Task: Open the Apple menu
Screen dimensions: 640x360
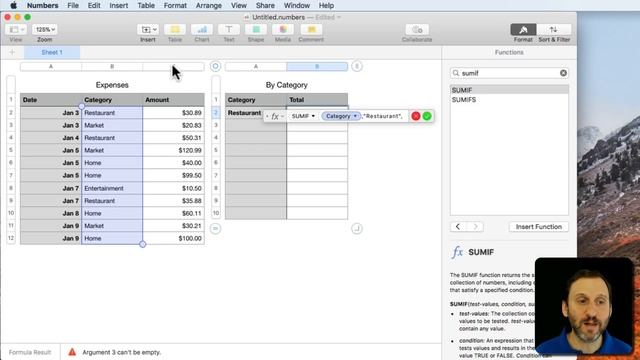Action: (13, 5)
